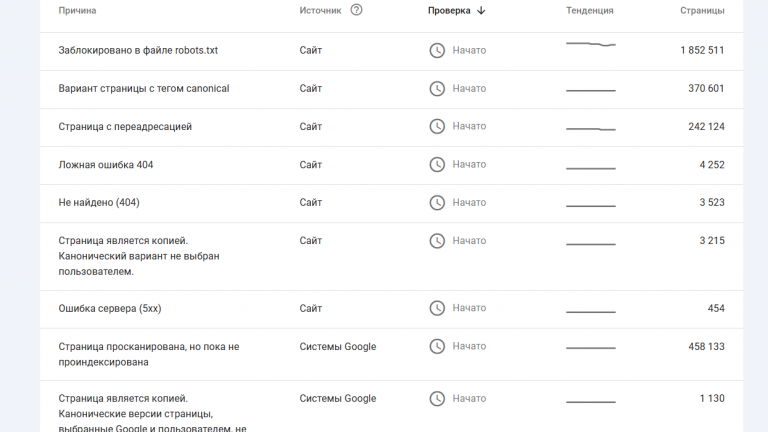Click trend sparkline in robots.txt row
Screen dimensions: 768x432
coord(590,45)
